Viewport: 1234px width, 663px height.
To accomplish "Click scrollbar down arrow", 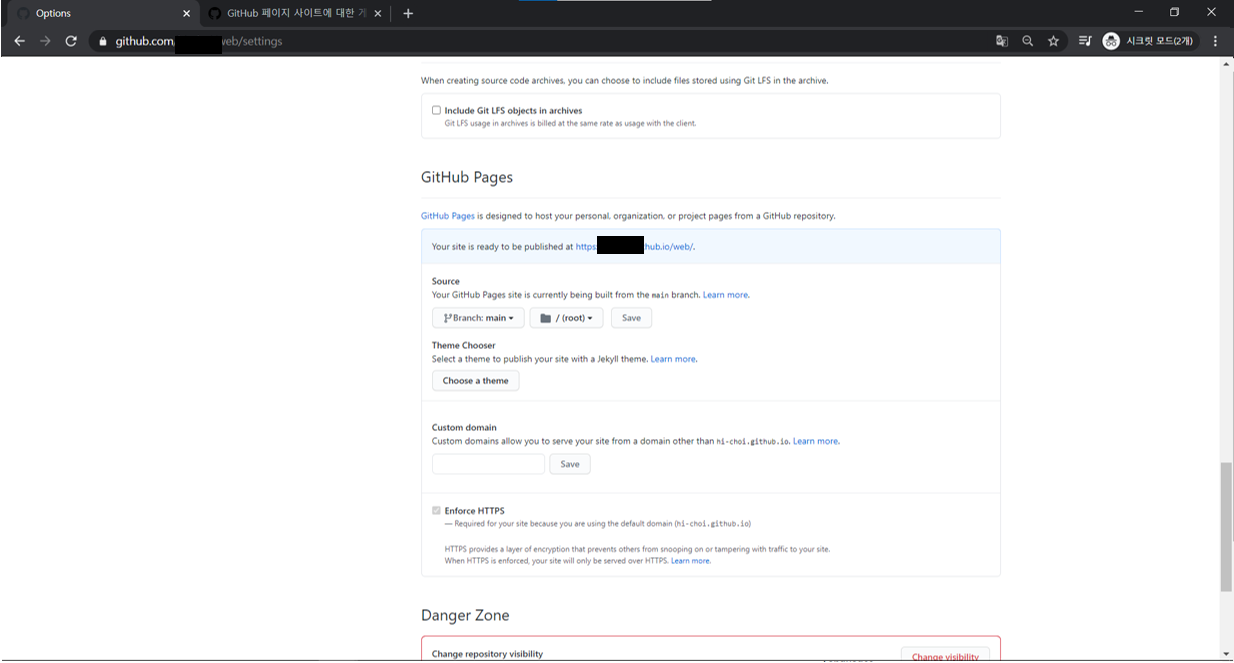I will [x=1226, y=653].
